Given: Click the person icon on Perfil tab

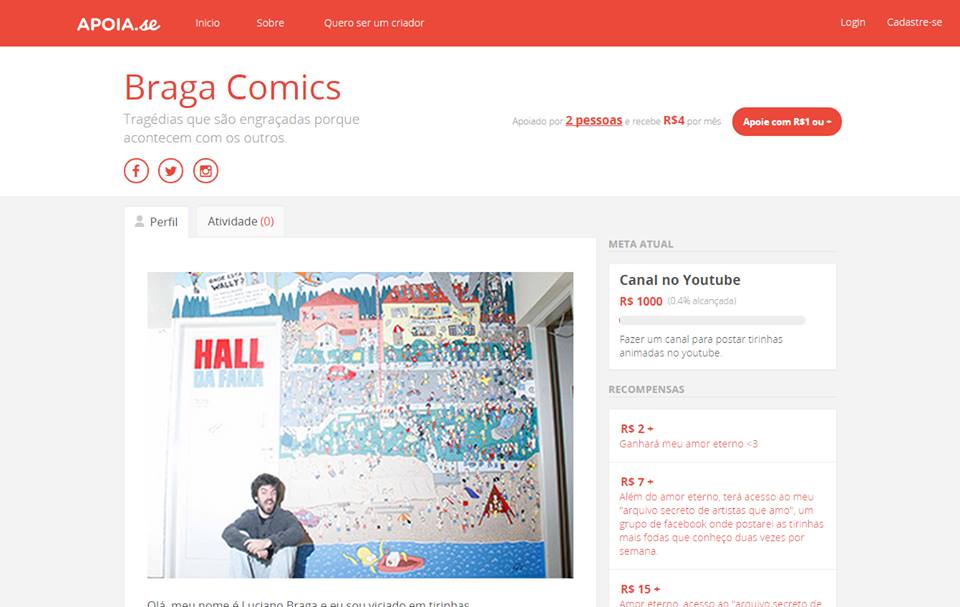Looking at the screenshot, I should pyautogui.click(x=140, y=221).
